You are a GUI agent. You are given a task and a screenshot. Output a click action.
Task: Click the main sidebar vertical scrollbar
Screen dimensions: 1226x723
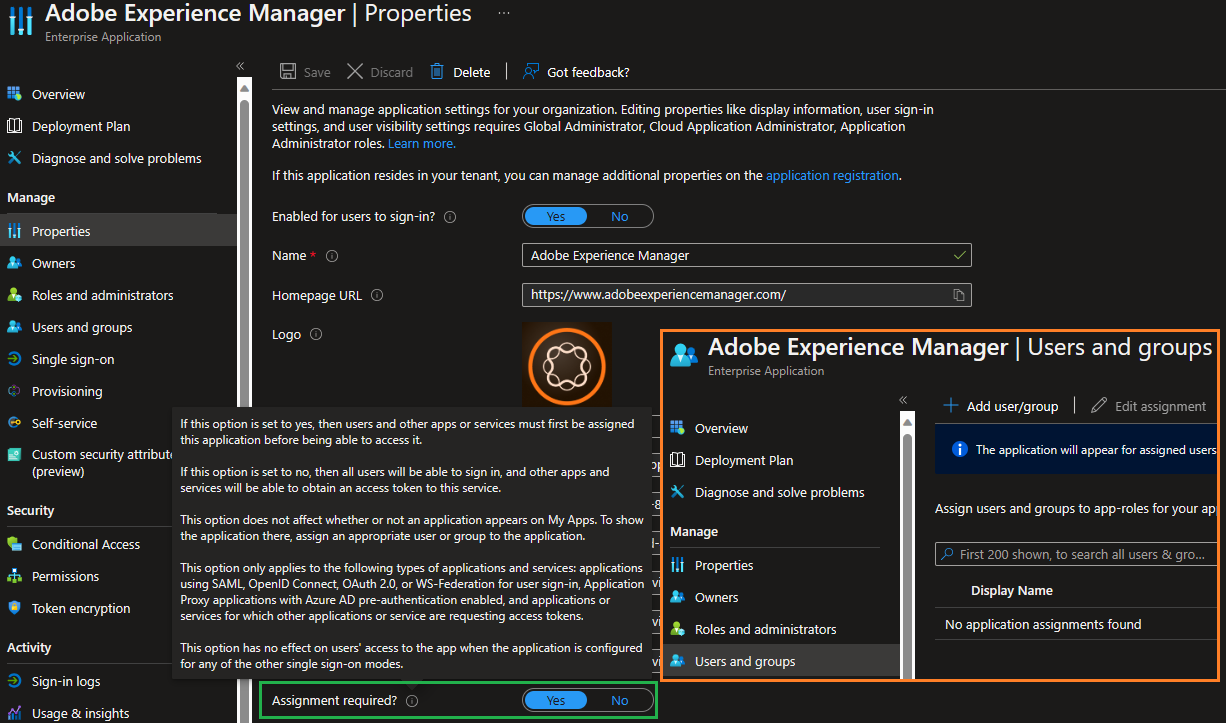pyautogui.click(x=244, y=400)
